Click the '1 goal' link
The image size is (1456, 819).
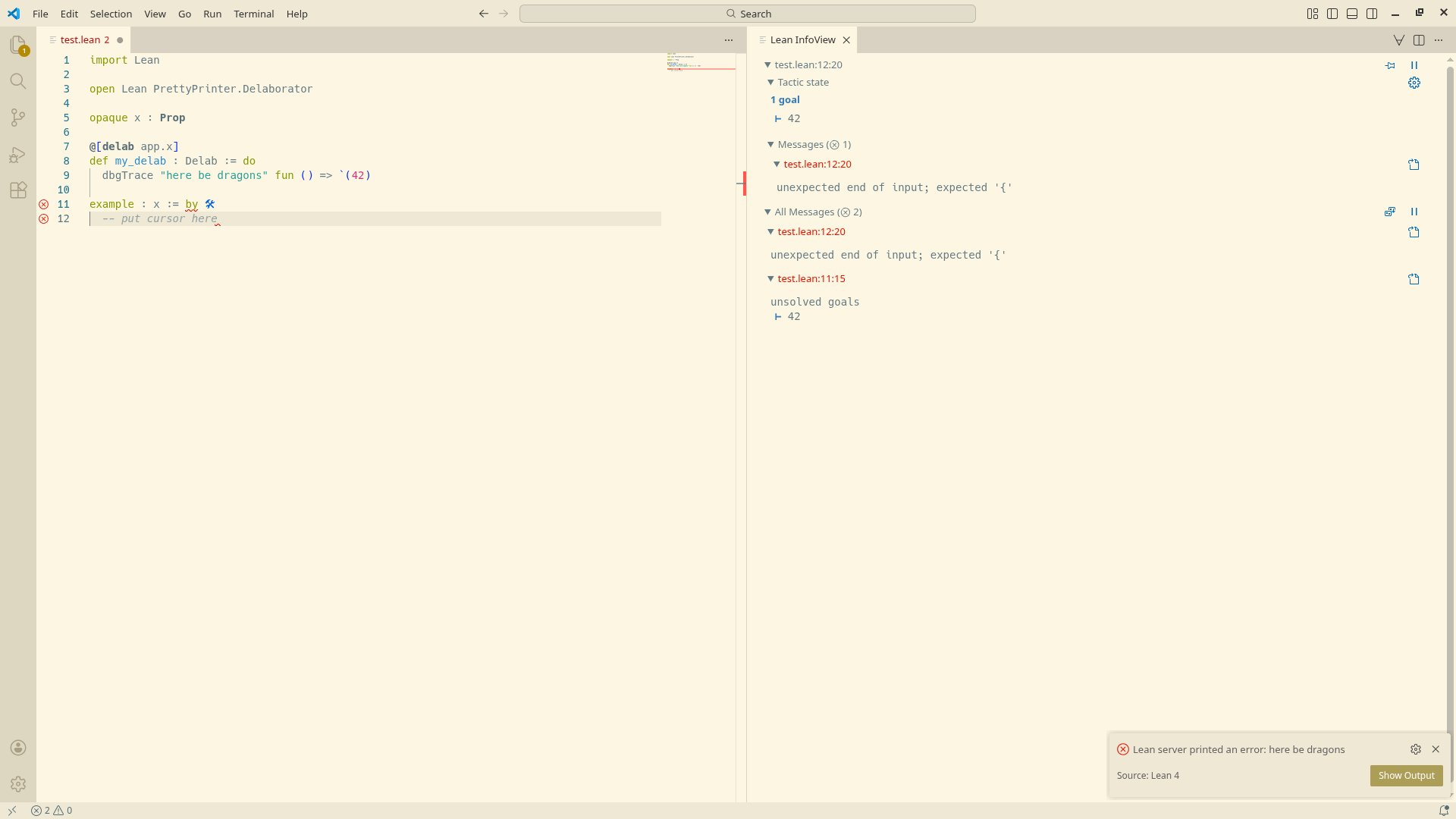point(785,99)
